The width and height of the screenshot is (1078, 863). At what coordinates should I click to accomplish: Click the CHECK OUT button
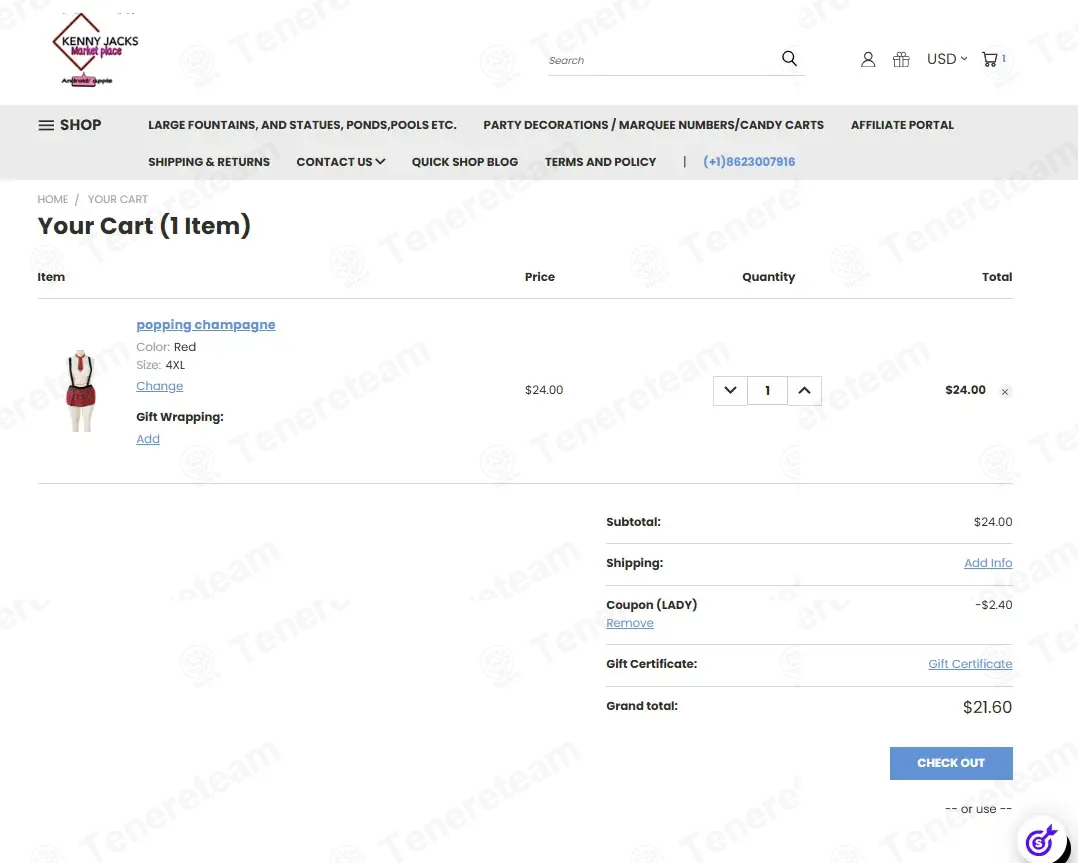pos(951,763)
